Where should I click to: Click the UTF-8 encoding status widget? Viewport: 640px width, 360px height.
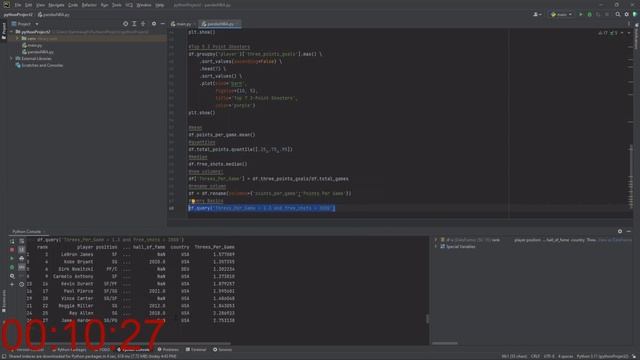pos(549,357)
